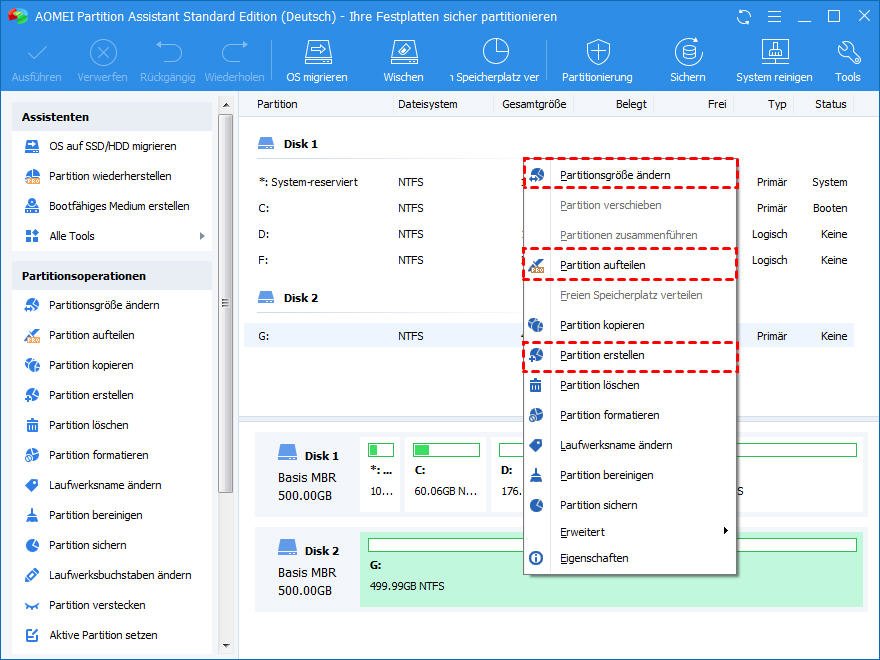Click the Dateisystem column header

428,104
